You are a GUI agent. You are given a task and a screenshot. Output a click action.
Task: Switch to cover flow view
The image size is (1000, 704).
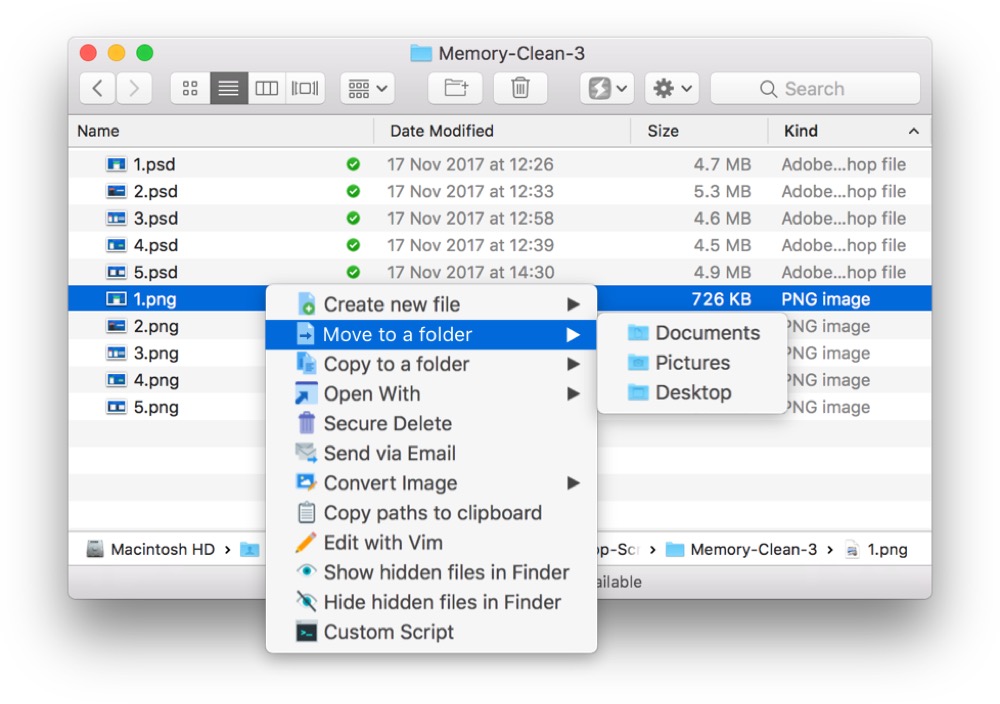305,89
